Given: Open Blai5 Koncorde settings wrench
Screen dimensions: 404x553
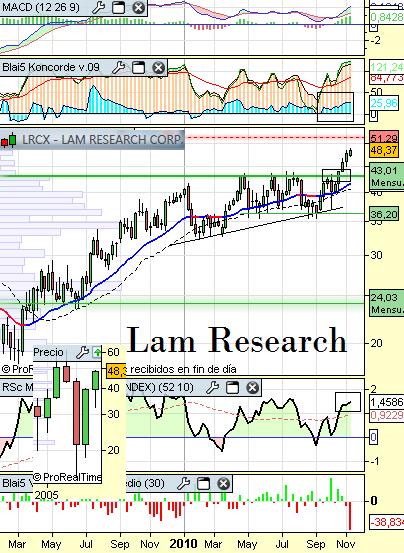Looking at the screenshot, I should pos(118,67).
